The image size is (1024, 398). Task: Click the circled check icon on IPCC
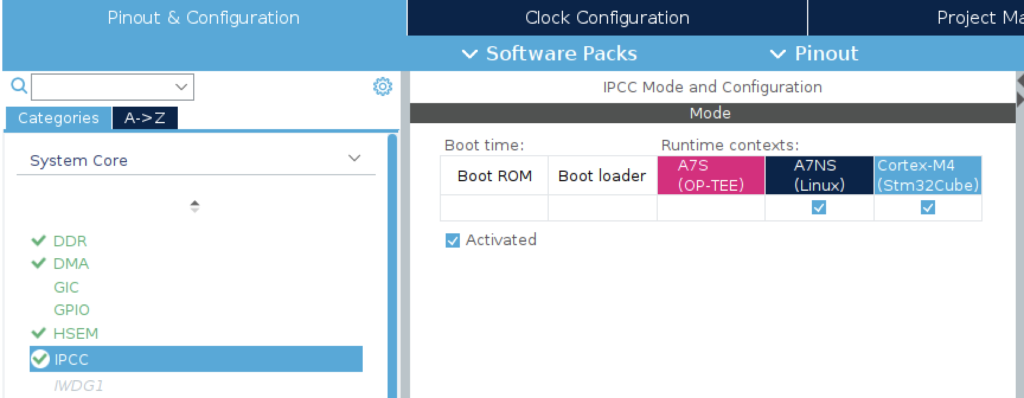[40, 359]
